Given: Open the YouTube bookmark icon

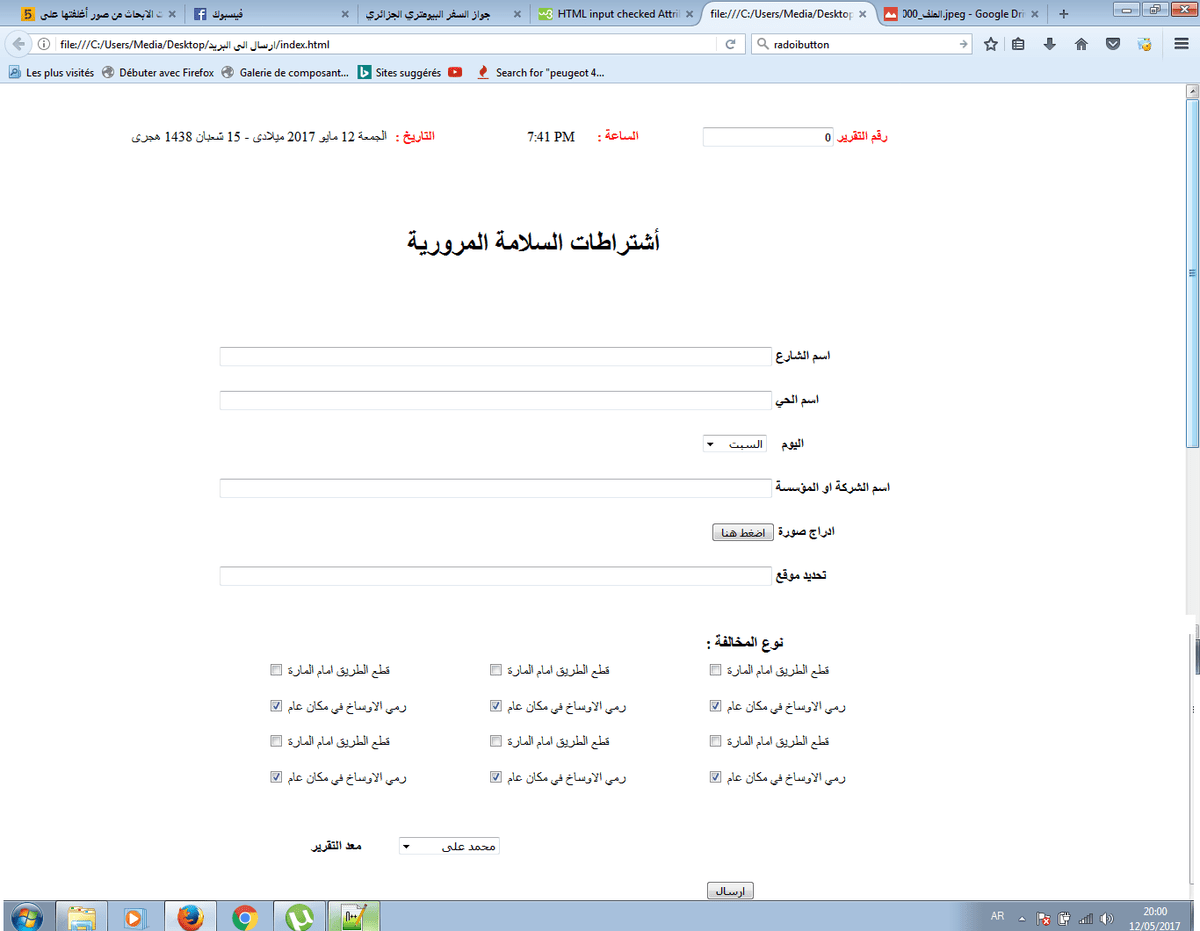Looking at the screenshot, I should point(455,72).
